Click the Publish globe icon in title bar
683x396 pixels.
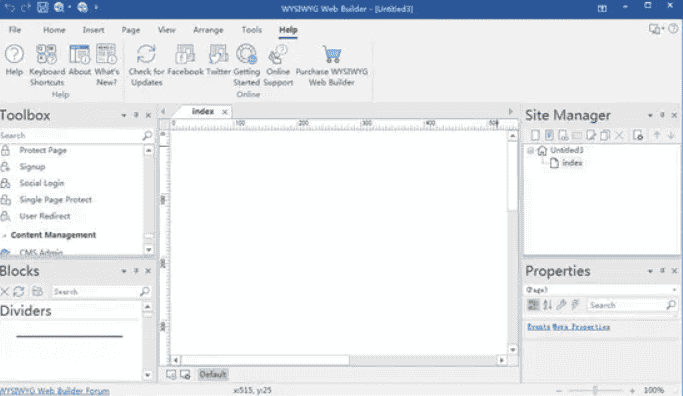click(x=82, y=7)
